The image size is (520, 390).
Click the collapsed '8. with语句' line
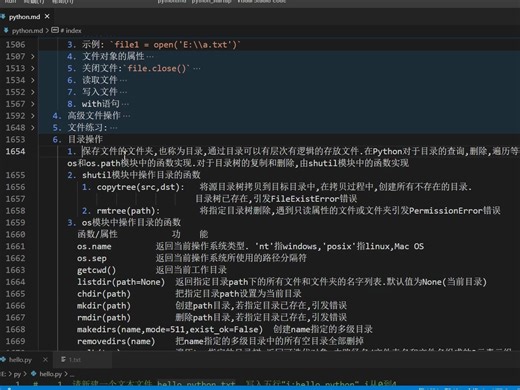click(x=98, y=104)
